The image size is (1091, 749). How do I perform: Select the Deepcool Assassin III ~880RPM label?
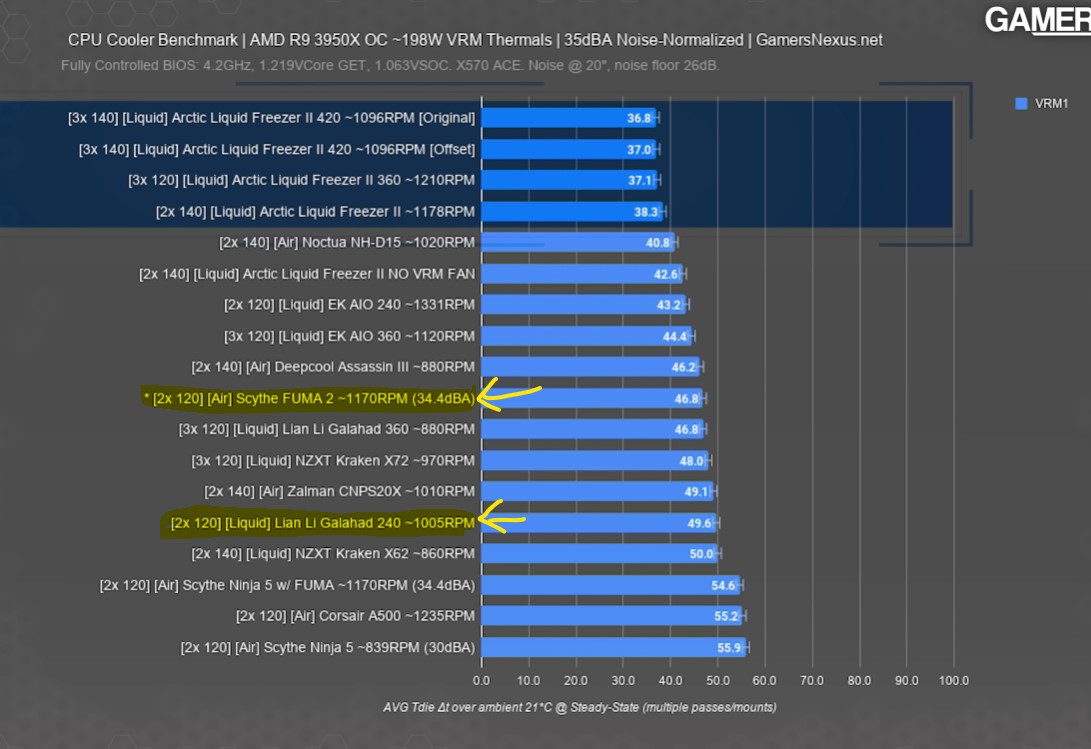point(333,367)
